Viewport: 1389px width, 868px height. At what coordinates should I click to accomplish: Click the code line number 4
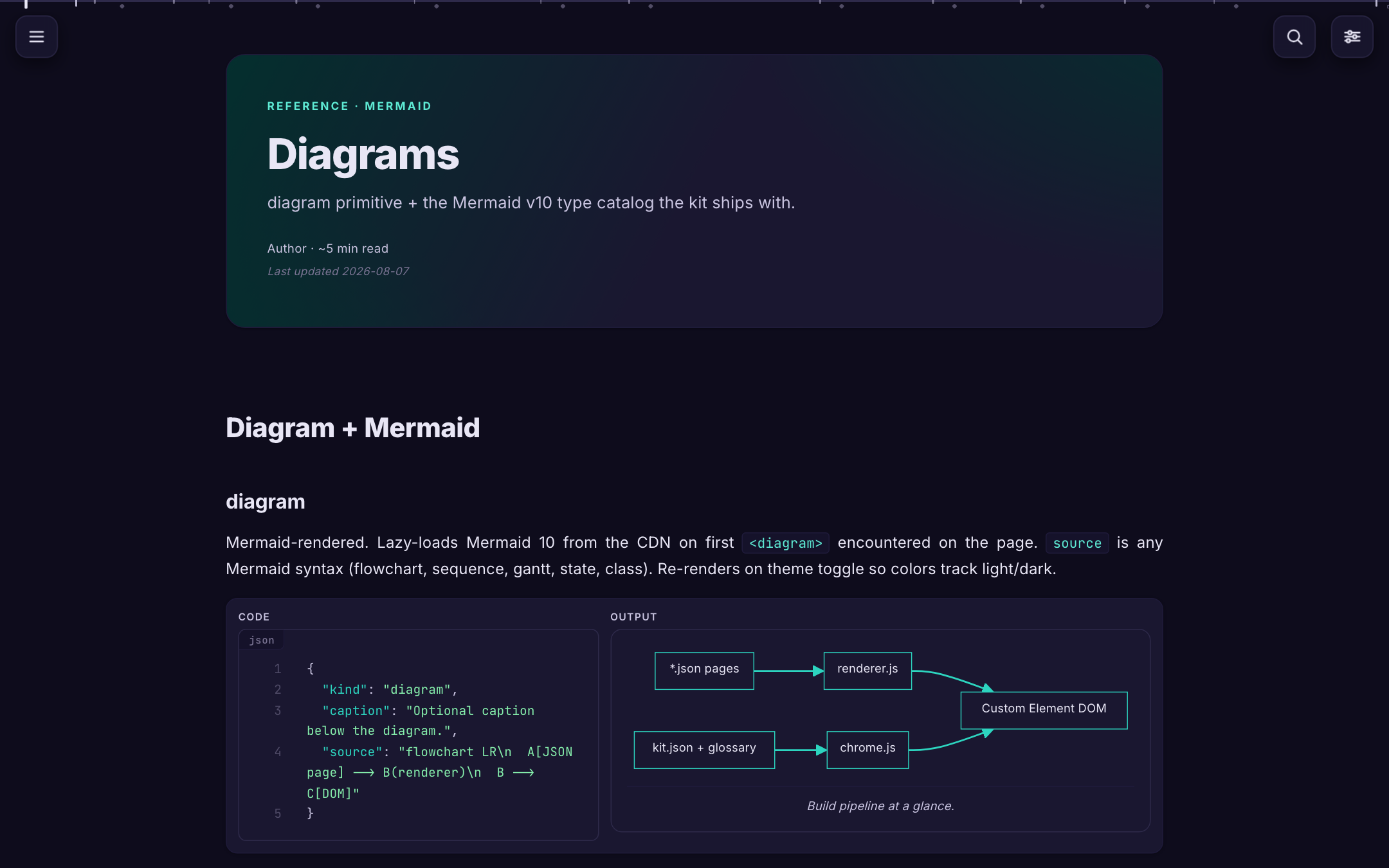278,752
